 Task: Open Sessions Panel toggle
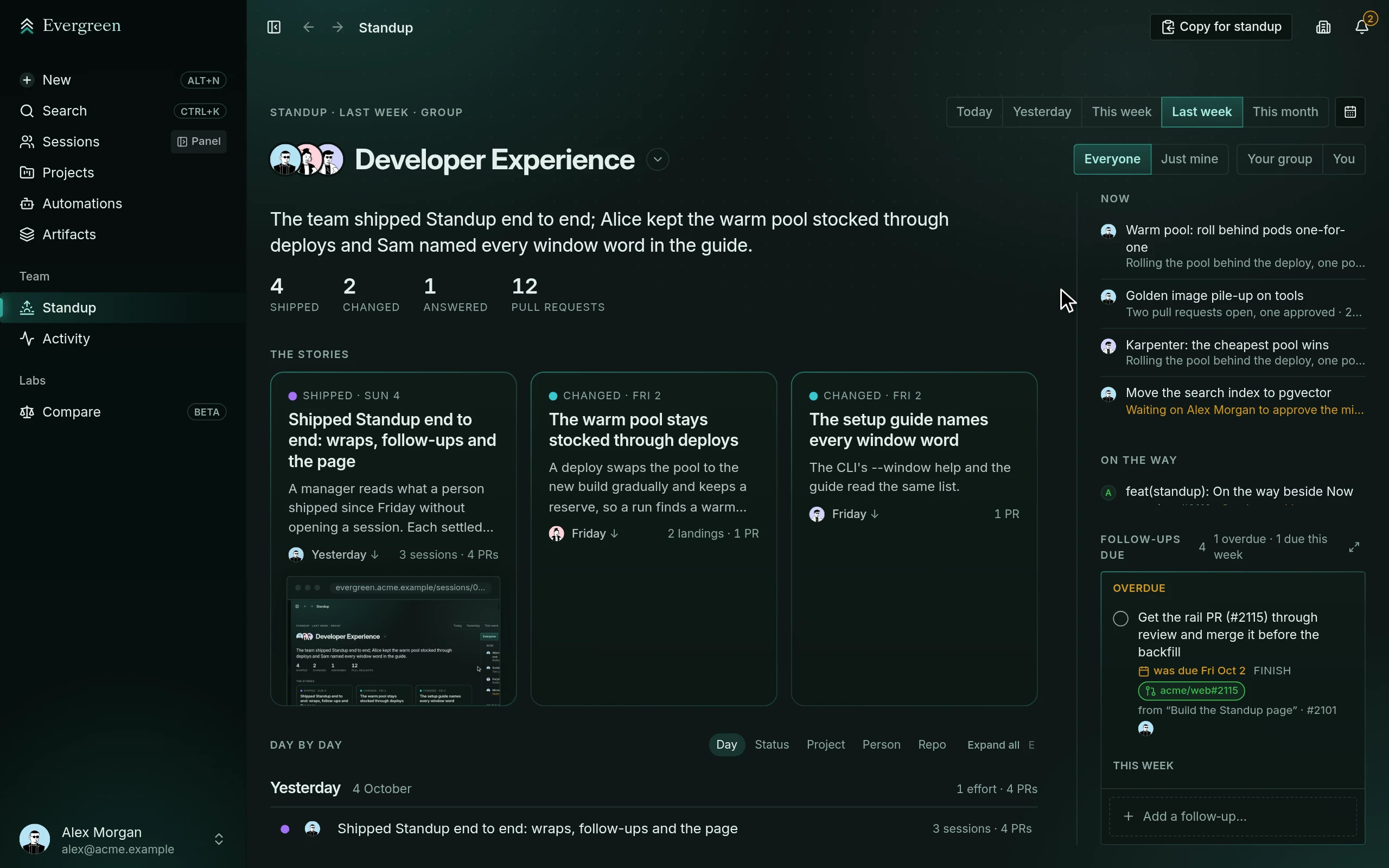(199, 142)
